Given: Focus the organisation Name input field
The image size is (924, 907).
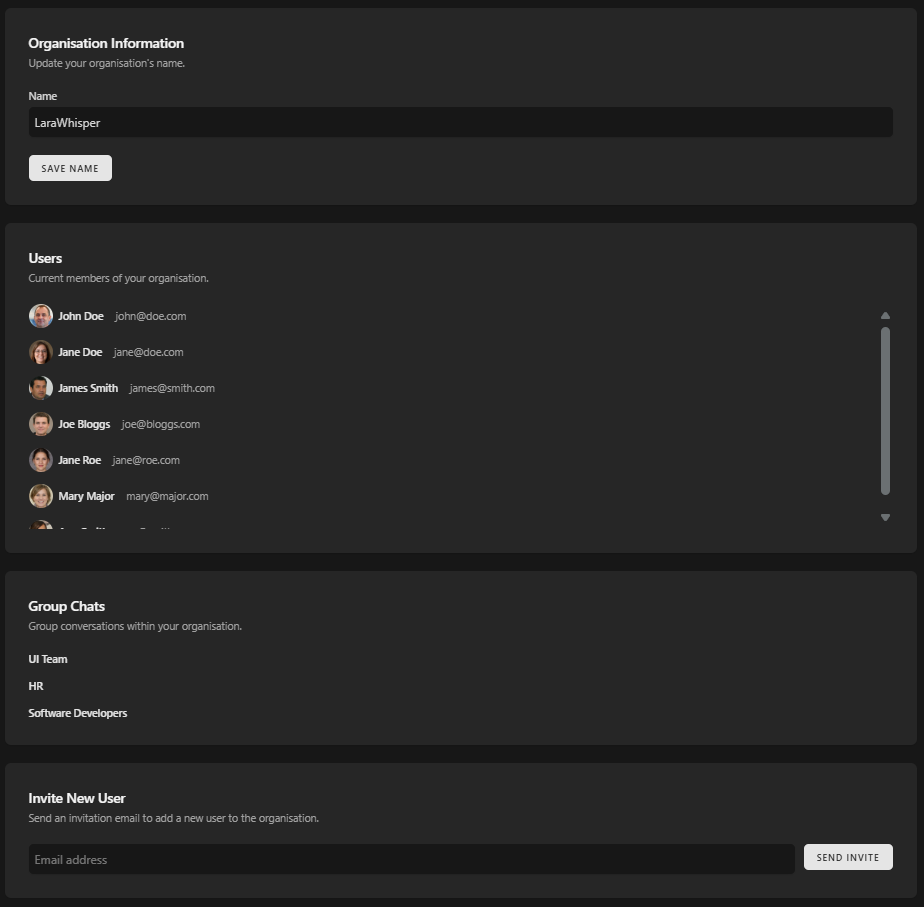Looking at the screenshot, I should coord(460,123).
